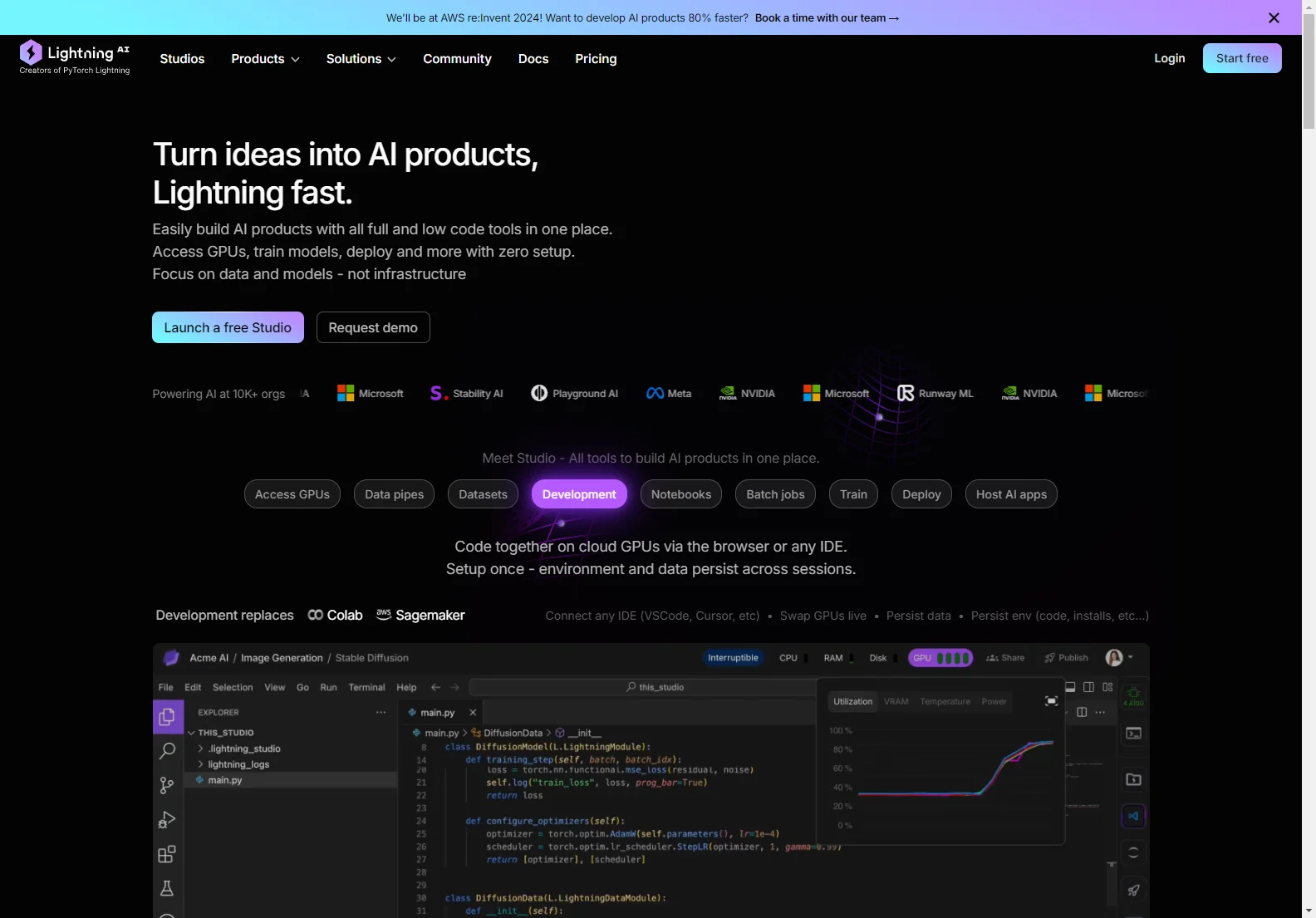The image size is (1316, 918).
Task: Open the Testing flask icon
Action: coord(167,888)
